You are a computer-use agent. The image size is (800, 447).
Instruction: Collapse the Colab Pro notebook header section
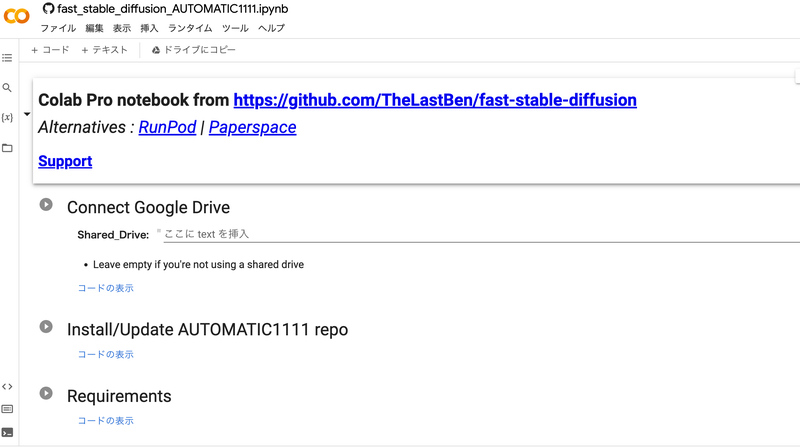click(x=27, y=114)
